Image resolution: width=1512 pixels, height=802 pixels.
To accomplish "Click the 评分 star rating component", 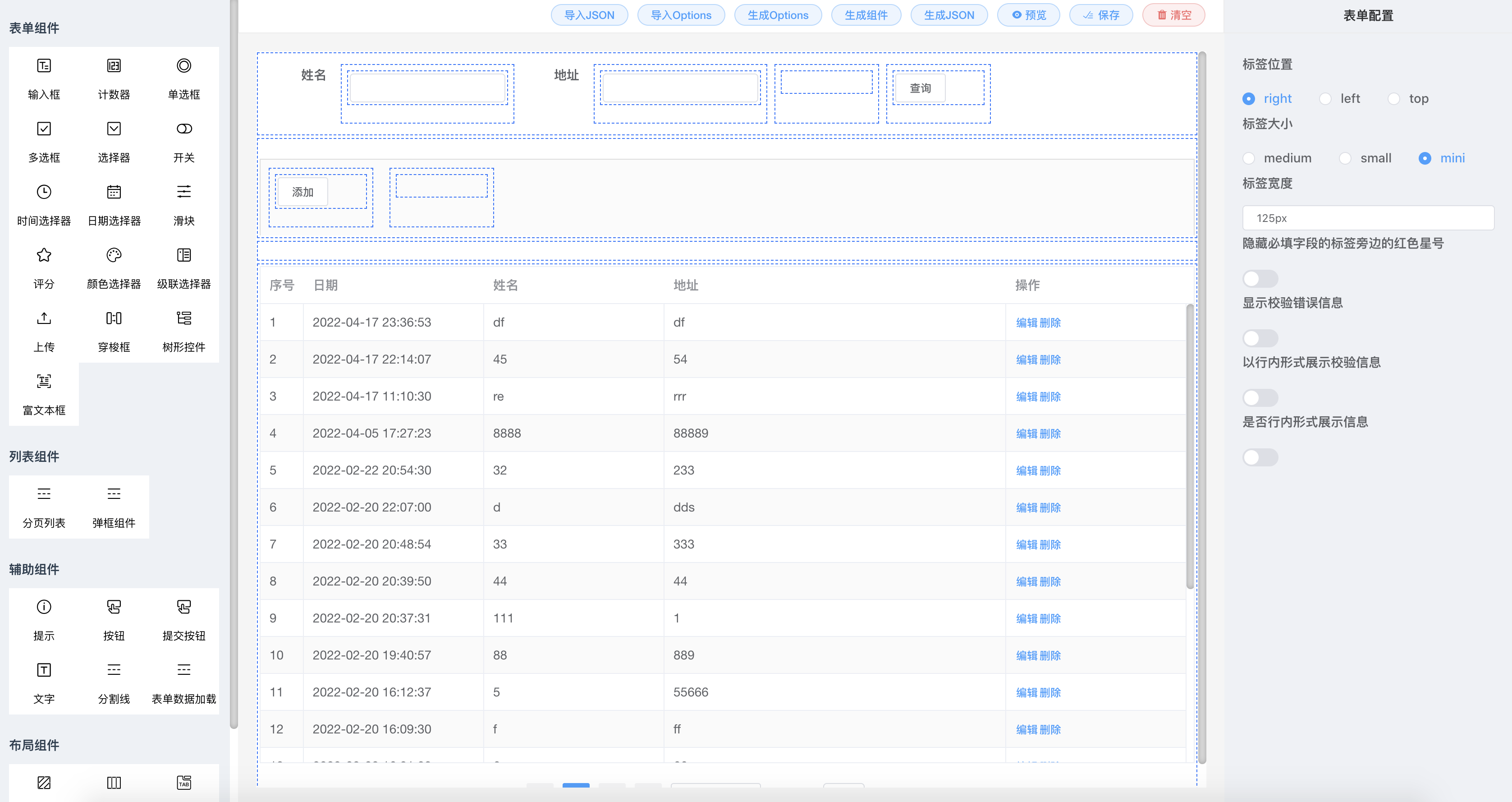I will coord(44,255).
